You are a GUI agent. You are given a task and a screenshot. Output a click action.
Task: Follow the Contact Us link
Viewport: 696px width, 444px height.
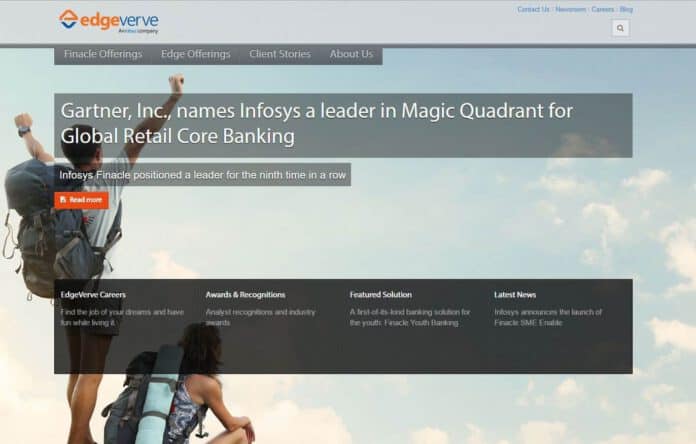(x=533, y=9)
